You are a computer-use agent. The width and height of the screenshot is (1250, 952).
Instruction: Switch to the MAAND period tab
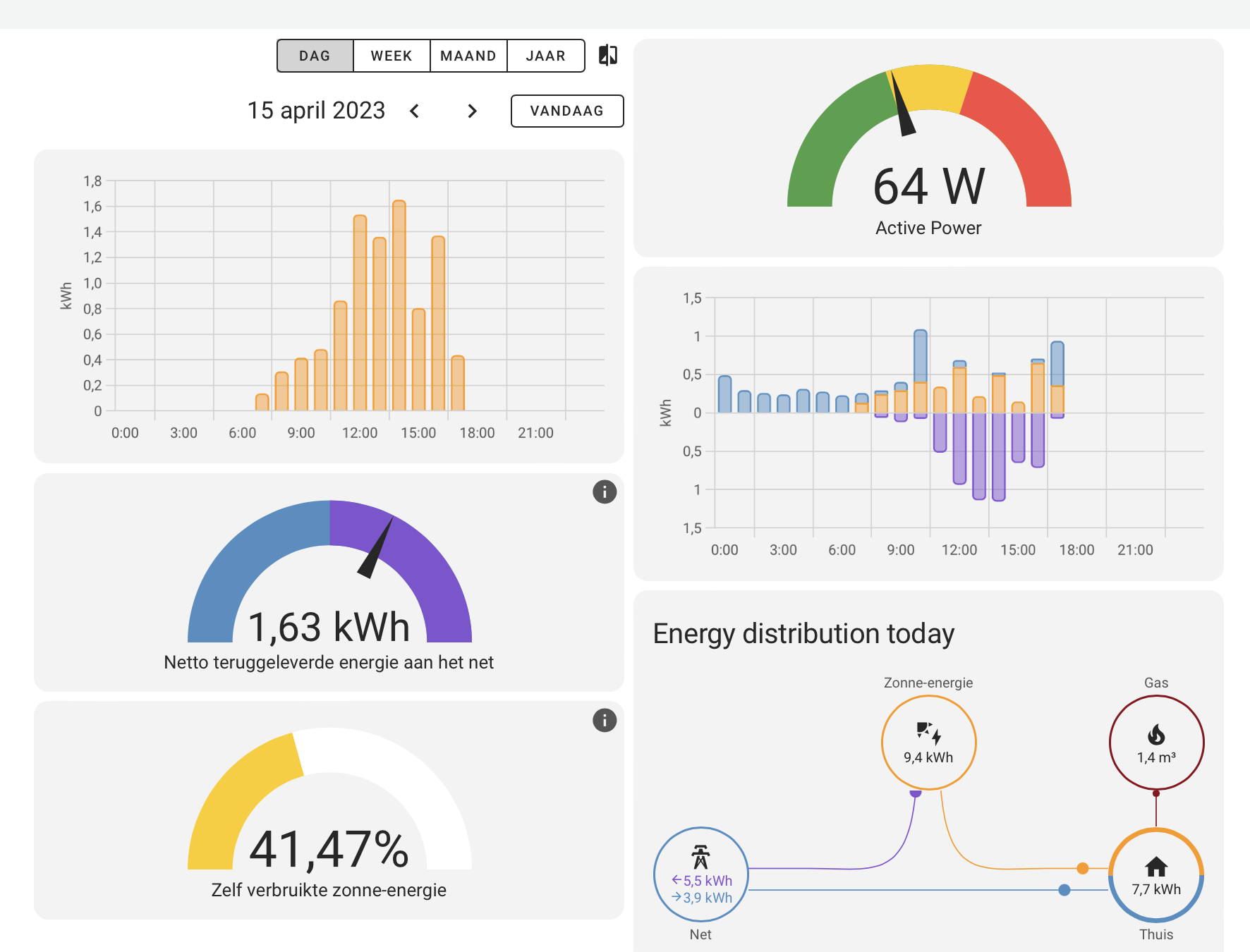[x=468, y=56]
